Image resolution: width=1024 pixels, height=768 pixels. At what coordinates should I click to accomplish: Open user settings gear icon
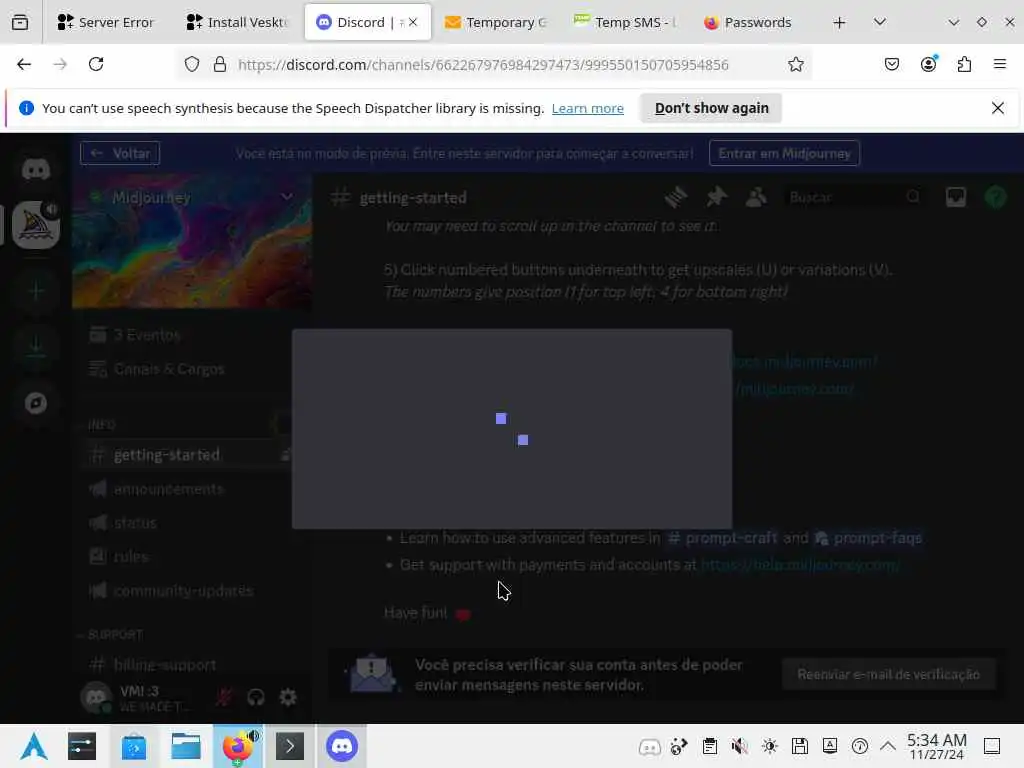288,697
